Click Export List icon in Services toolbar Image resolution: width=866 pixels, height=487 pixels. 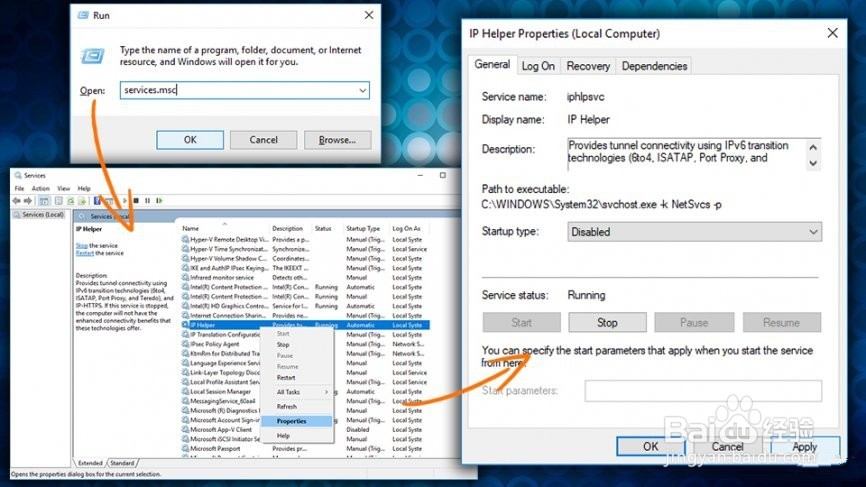pos(82,200)
